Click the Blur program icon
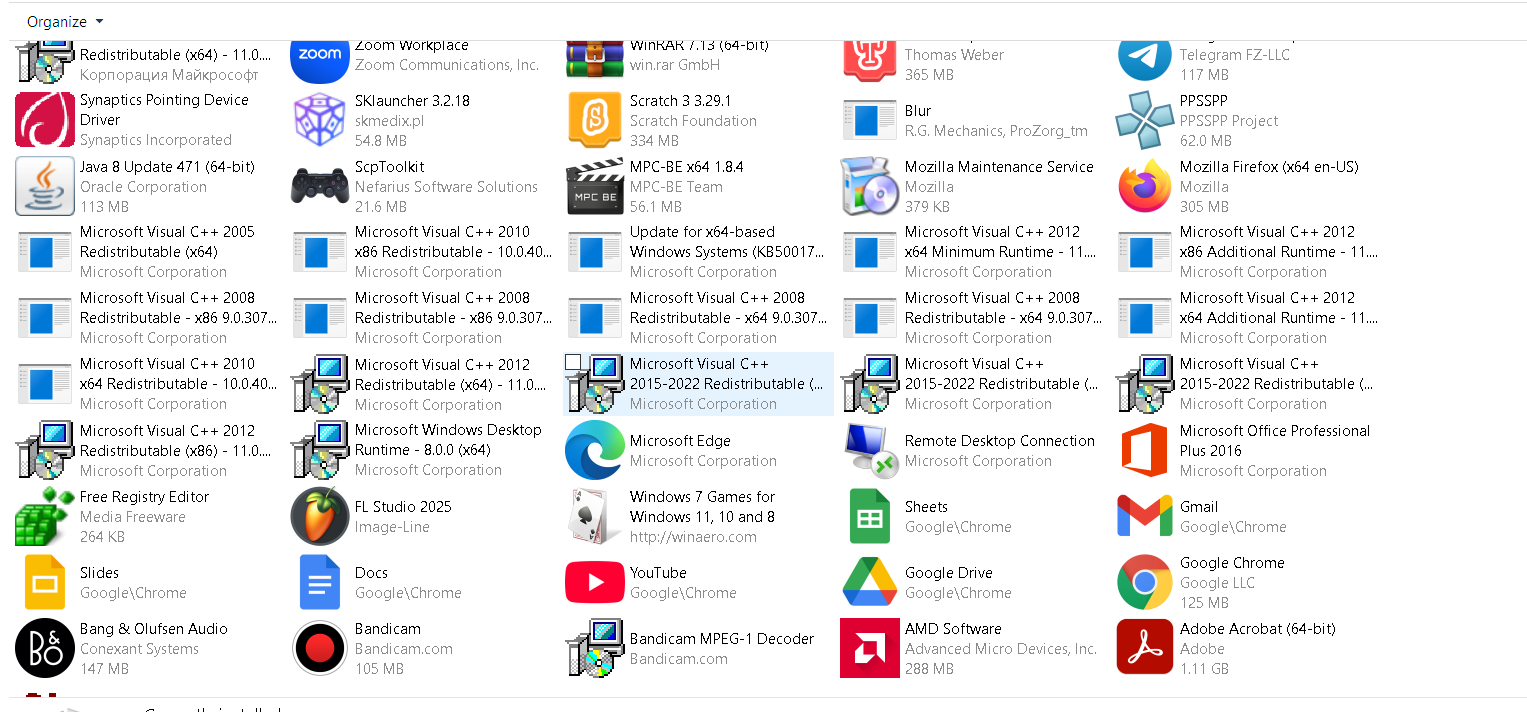The width and height of the screenshot is (1527, 712). 870,120
